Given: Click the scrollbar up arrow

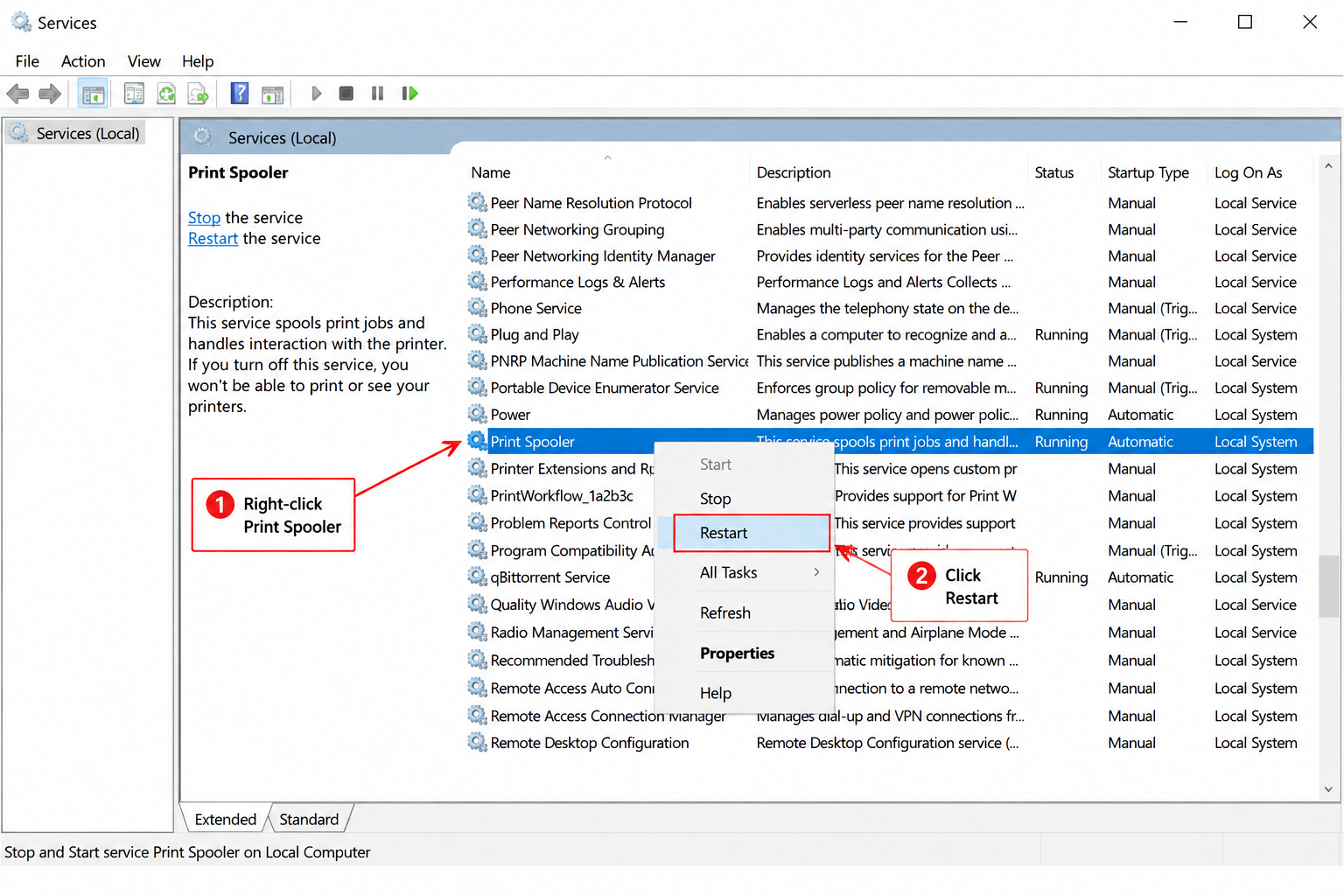Looking at the screenshot, I should [x=1328, y=165].
